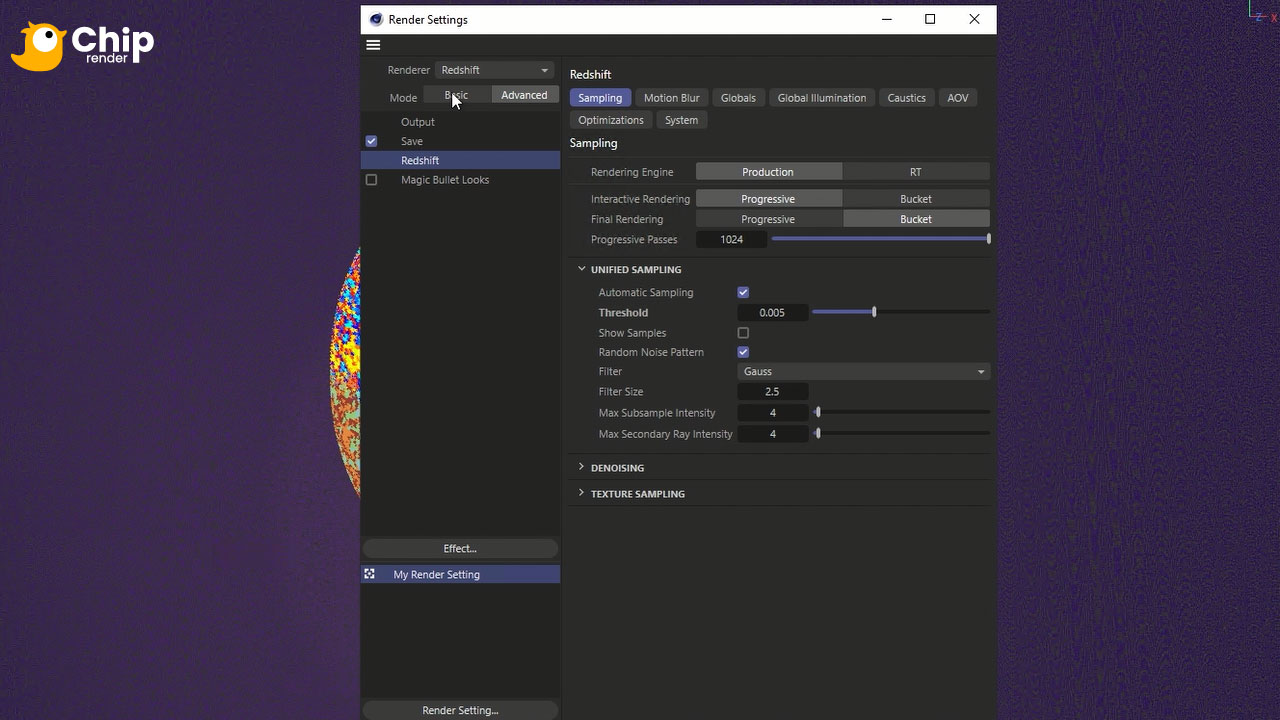Viewport: 1280px width, 720px height.
Task: Open the Global Illumination tab
Action: coord(822,98)
